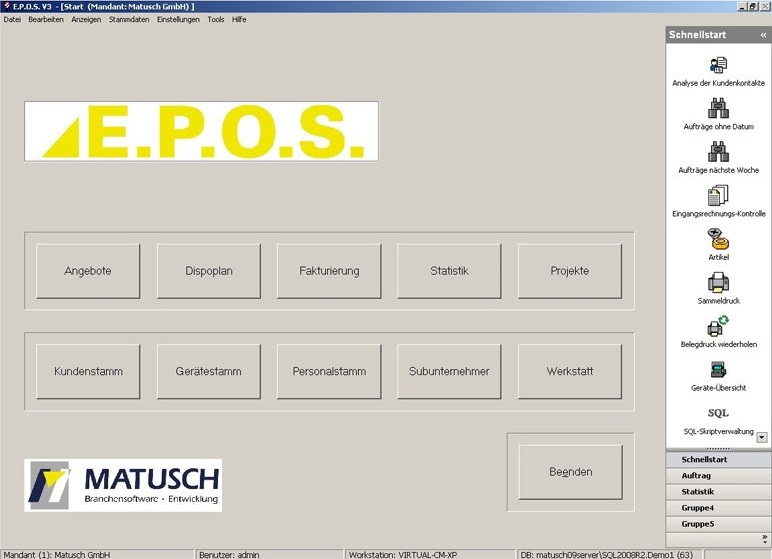This screenshot has height=559, width=772.
Task: Open the Anzeigen menu
Action: pyautogui.click(x=86, y=19)
